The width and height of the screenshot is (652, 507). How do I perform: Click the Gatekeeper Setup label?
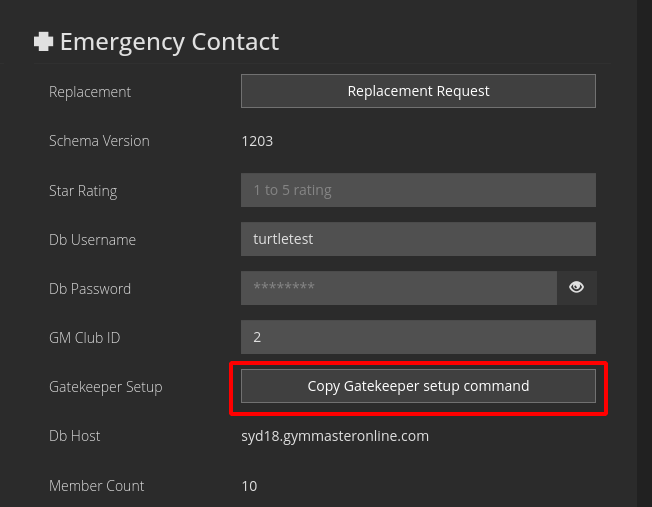(x=105, y=387)
